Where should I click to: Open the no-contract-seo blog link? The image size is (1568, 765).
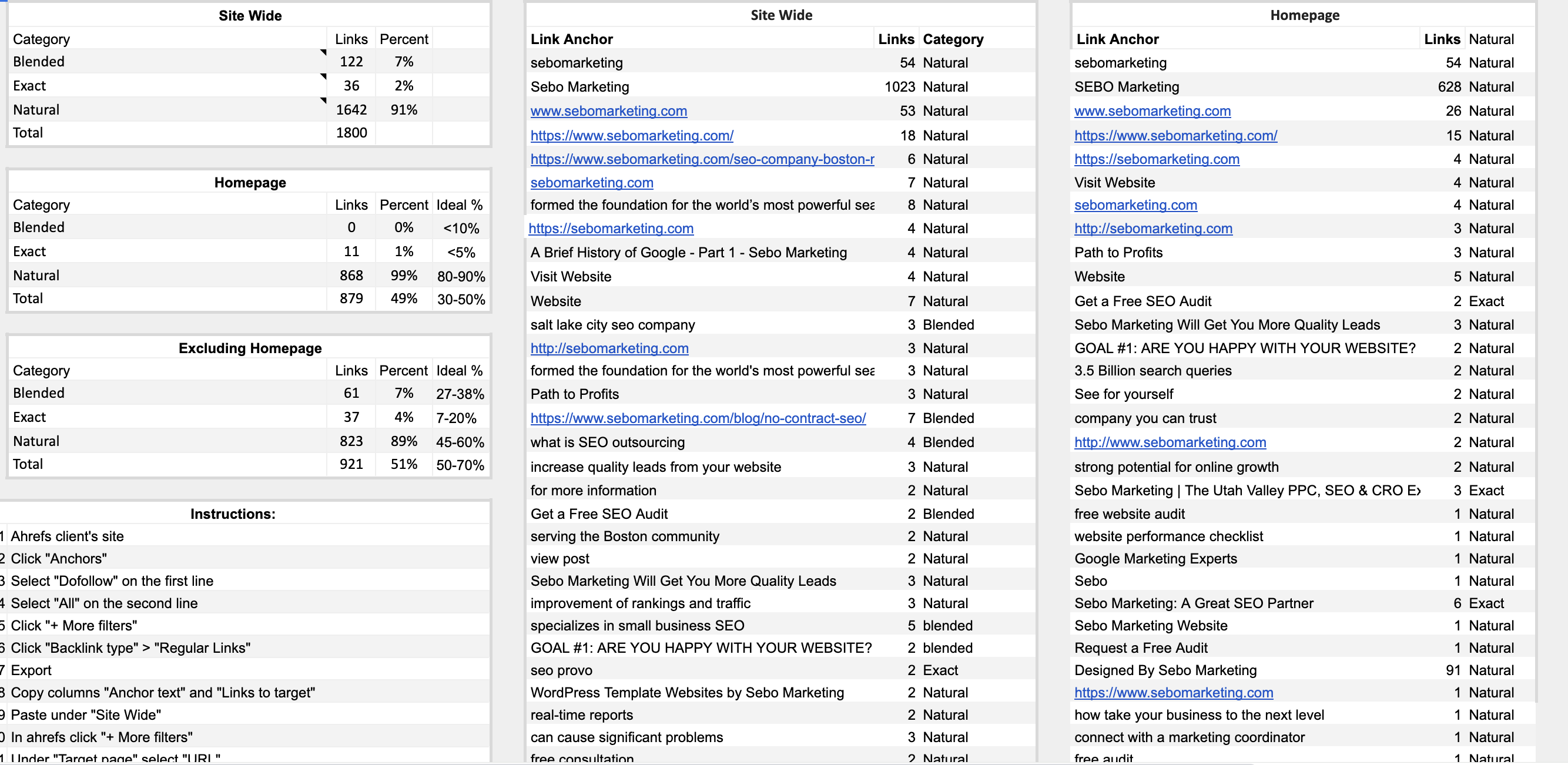coord(698,418)
